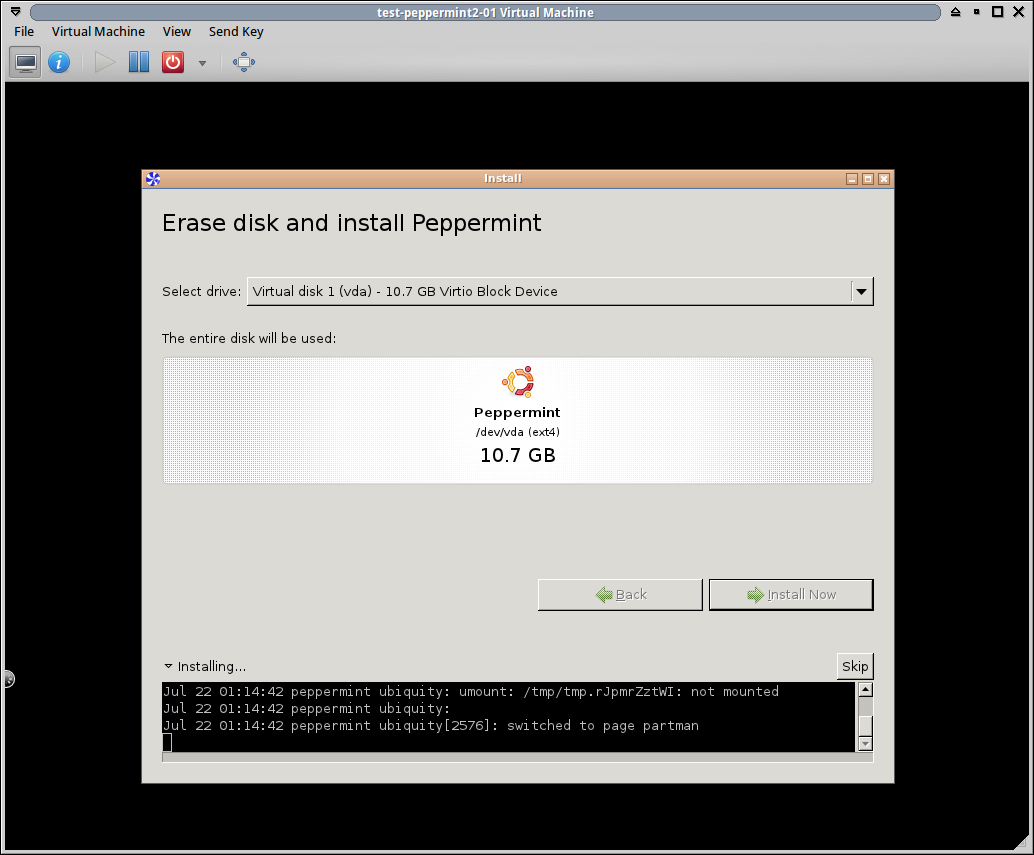Click the Install Now button
The height and width of the screenshot is (855, 1034).
(791, 595)
